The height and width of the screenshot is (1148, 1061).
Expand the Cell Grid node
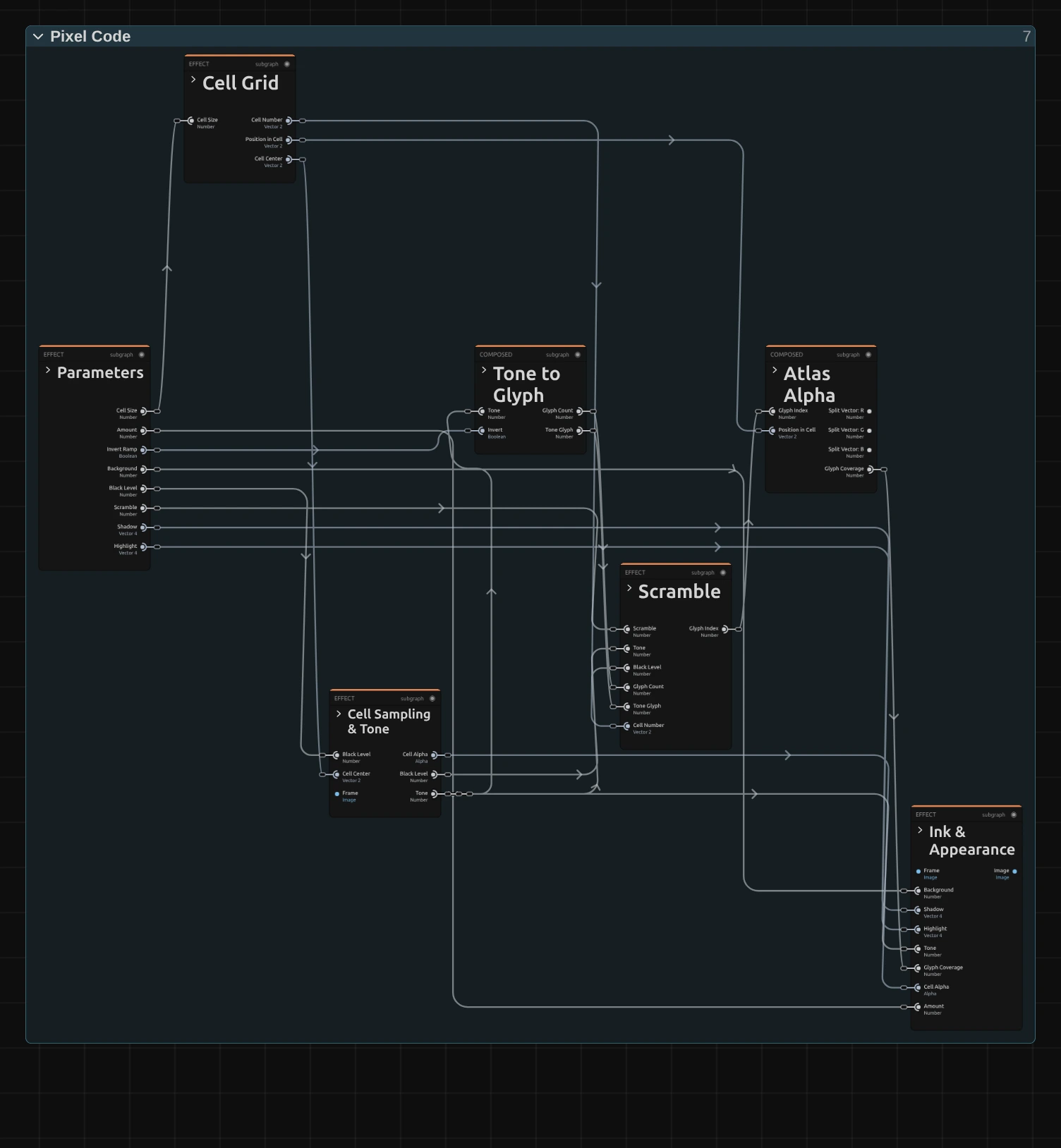(x=193, y=80)
